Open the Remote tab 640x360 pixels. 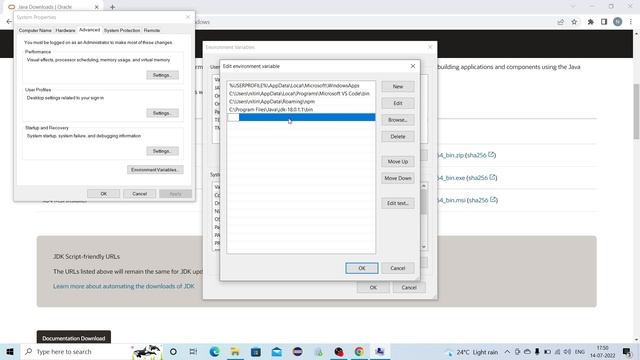coord(152,31)
